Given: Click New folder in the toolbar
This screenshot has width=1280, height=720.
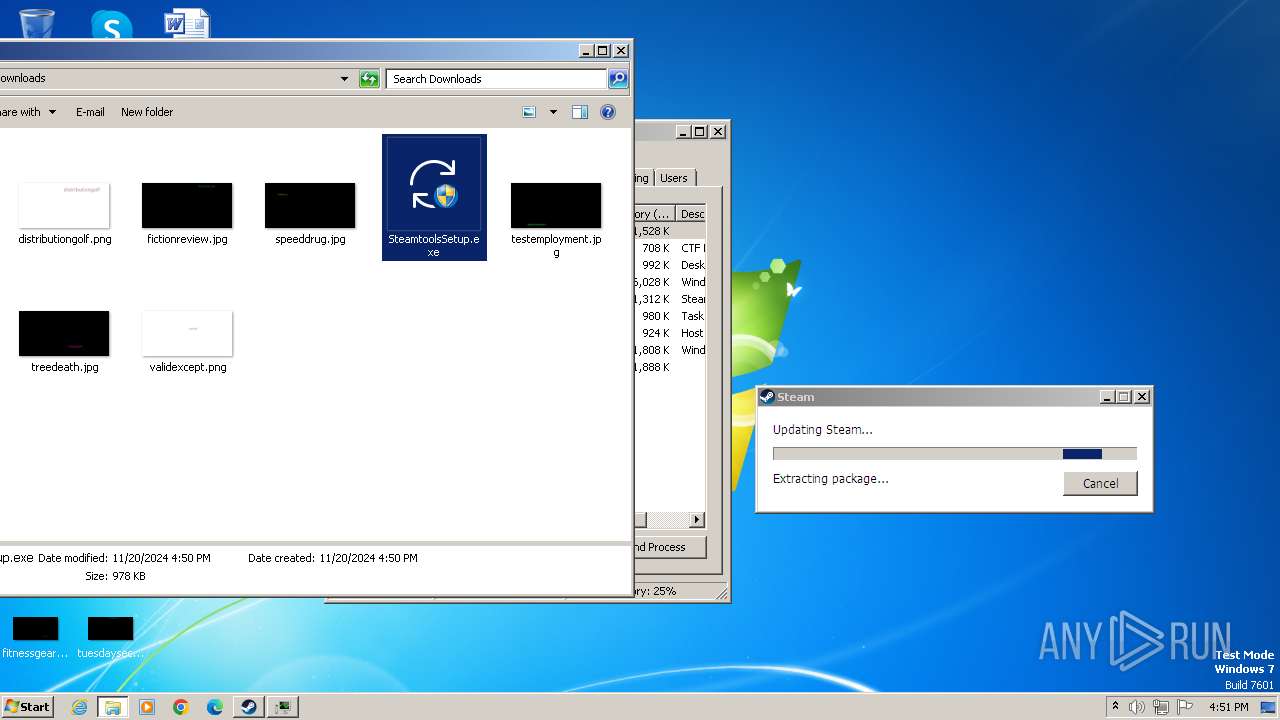Looking at the screenshot, I should 147,112.
